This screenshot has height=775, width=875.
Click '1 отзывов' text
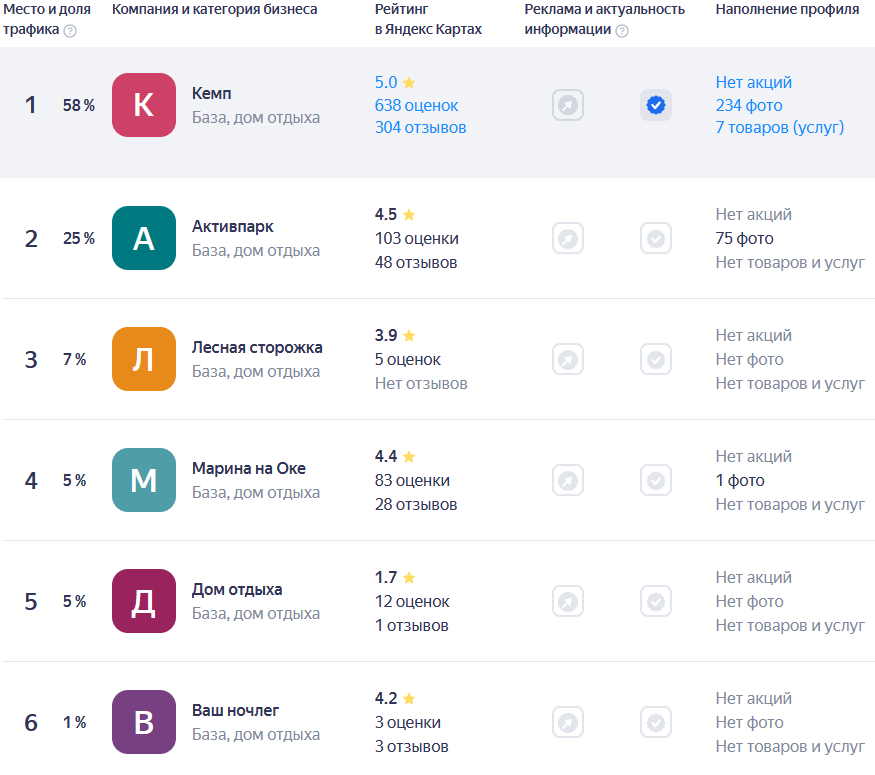411,626
